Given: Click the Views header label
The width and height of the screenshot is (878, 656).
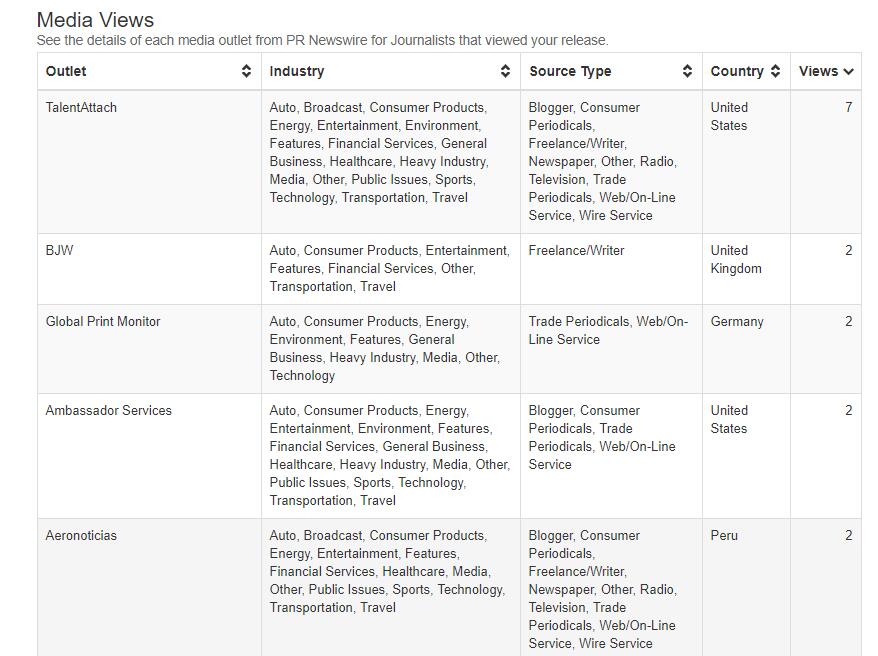Looking at the screenshot, I should point(818,71).
